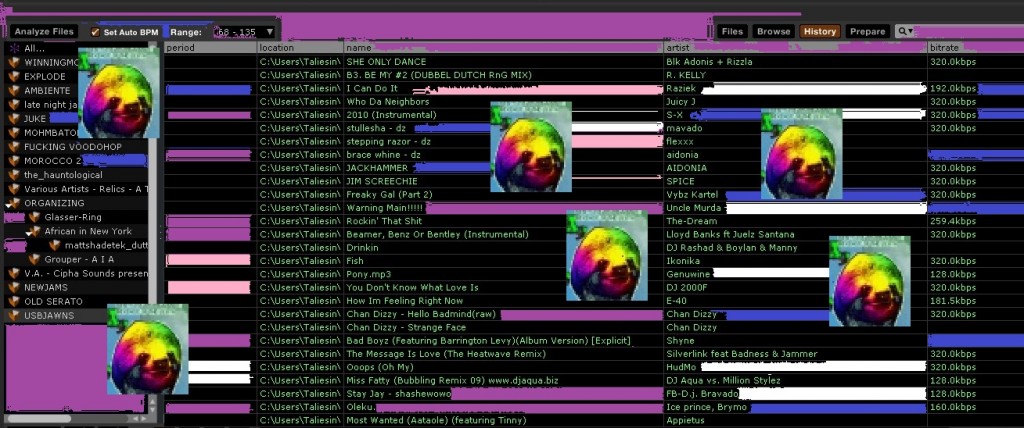Select the track JIM SCREECHIE
This screenshot has height=428, width=1024.
click(x=381, y=181)
